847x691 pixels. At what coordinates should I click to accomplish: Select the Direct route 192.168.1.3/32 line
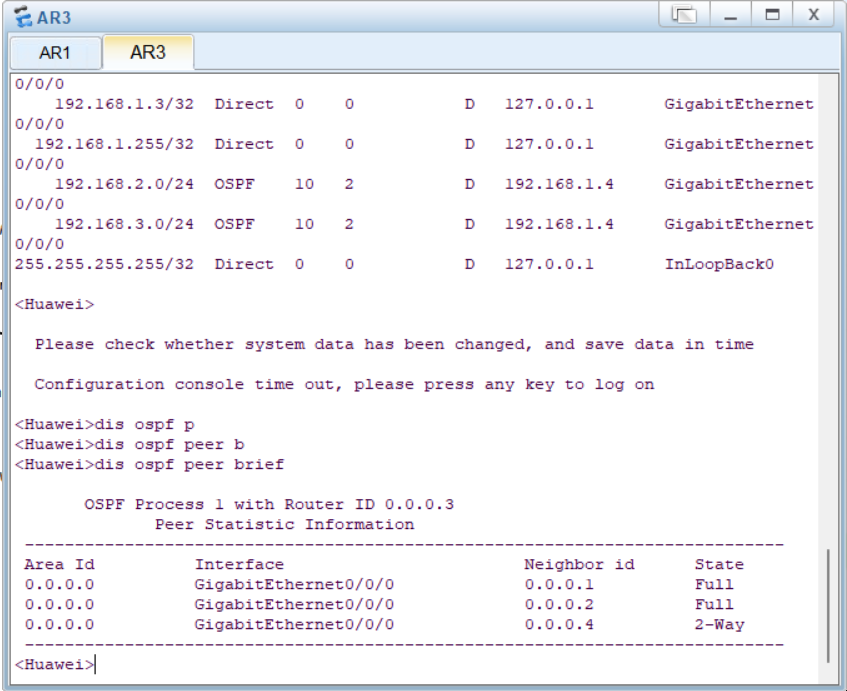(200, 104)
